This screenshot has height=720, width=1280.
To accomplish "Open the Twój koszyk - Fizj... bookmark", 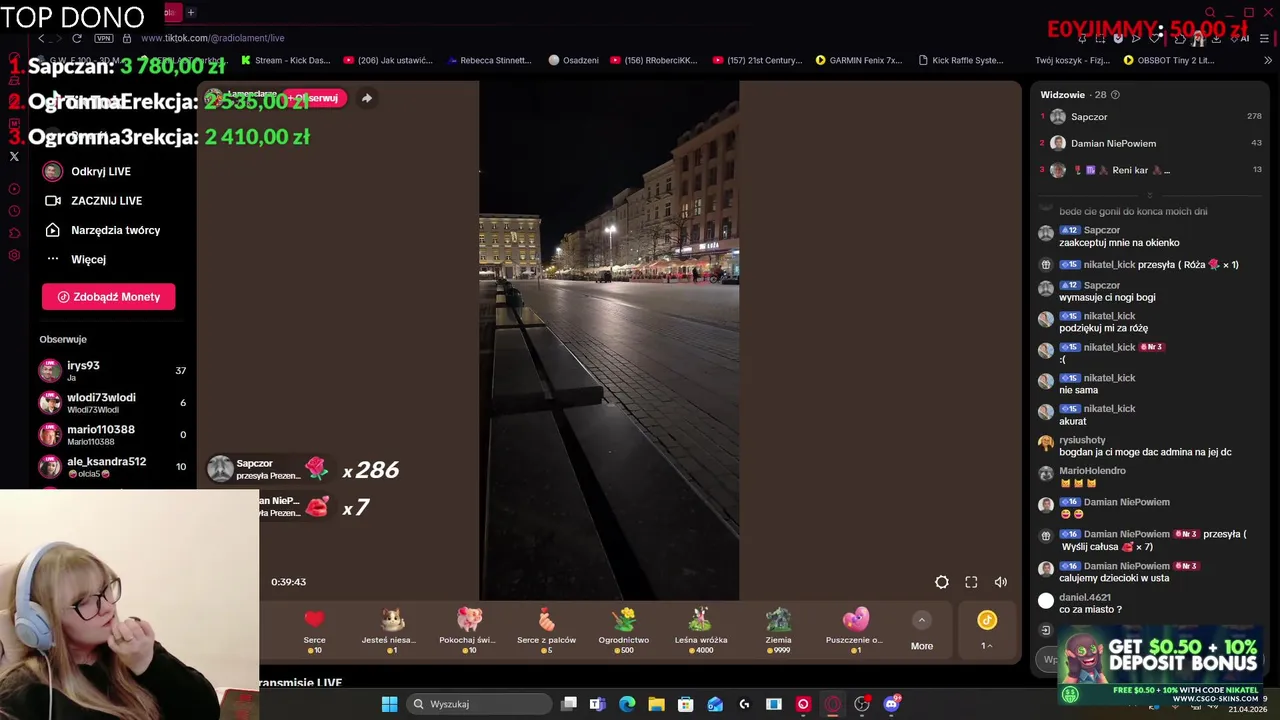I will coord(1072,60).
